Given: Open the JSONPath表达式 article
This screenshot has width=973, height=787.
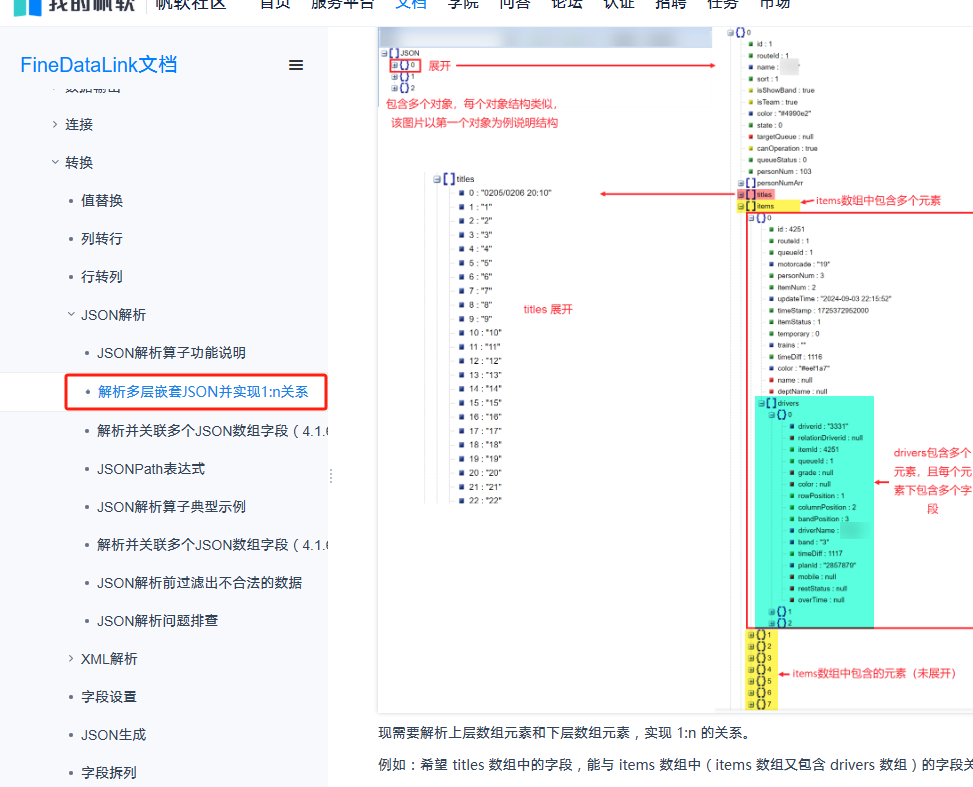Looking at the screenshot, I should (151, 469).
